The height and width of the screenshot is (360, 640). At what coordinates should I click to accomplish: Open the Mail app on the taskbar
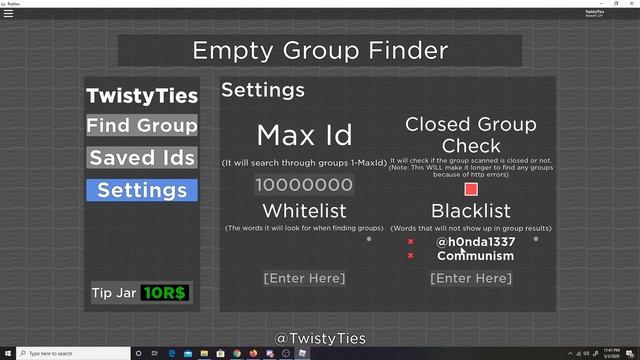pyautogui.click(x=188, y=353)
